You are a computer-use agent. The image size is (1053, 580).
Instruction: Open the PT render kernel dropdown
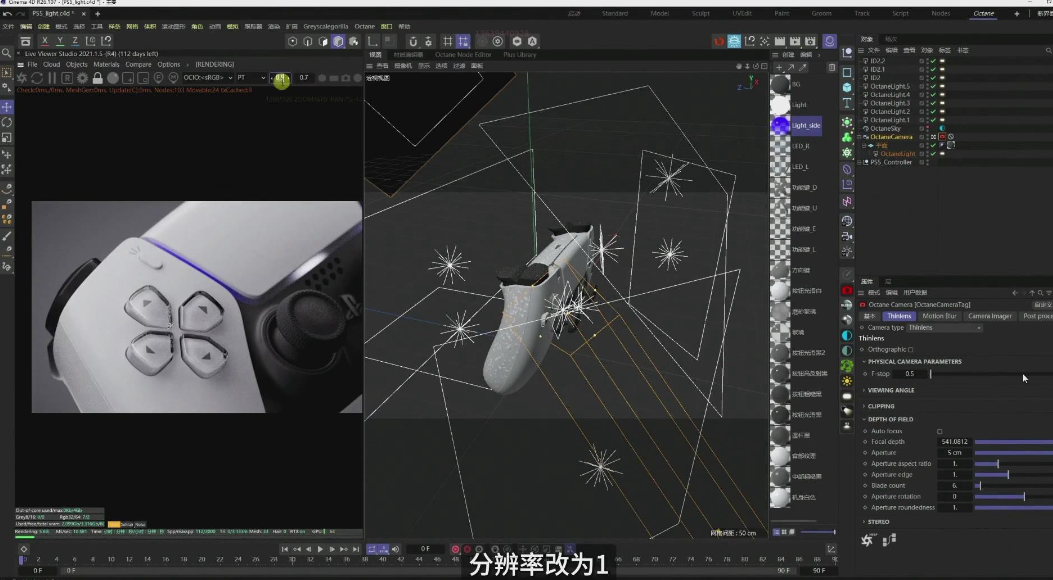[x=251, y=78]
